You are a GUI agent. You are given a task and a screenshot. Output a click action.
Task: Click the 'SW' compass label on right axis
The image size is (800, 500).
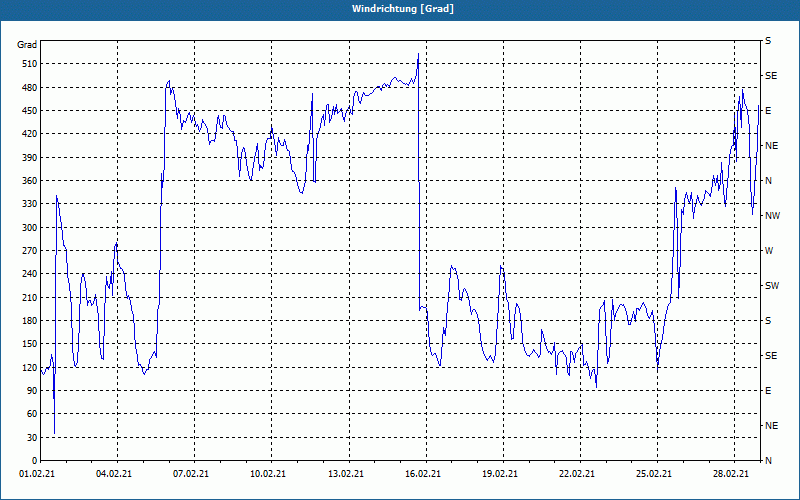(772, 286)
